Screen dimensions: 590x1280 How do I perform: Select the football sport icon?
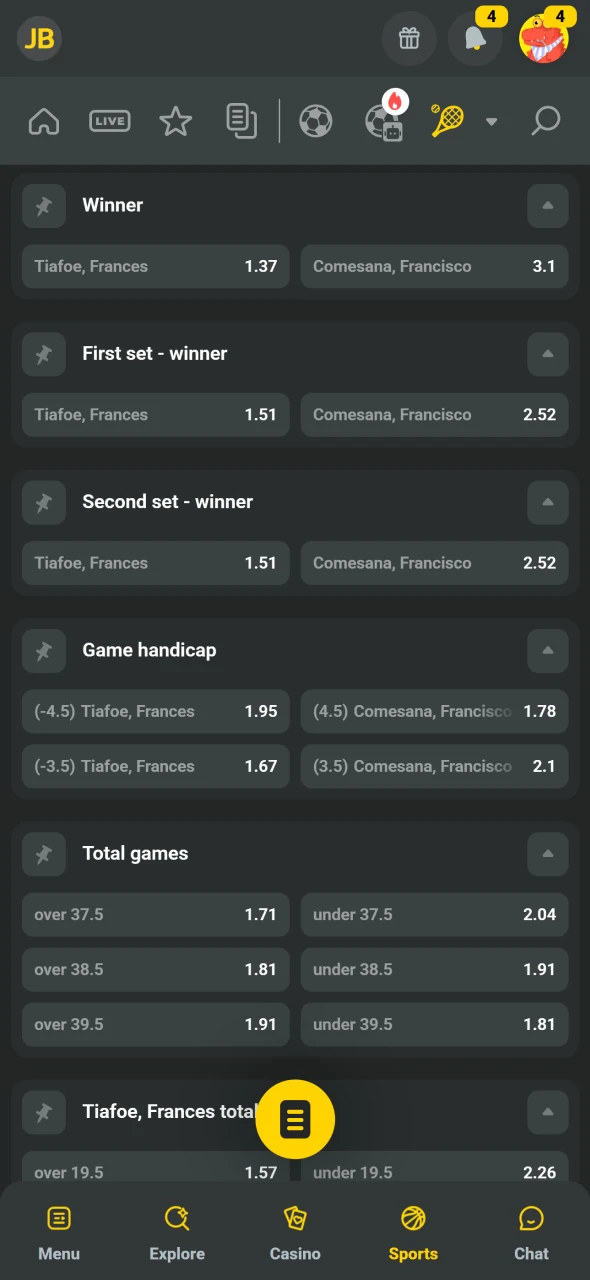click(316, 120)
